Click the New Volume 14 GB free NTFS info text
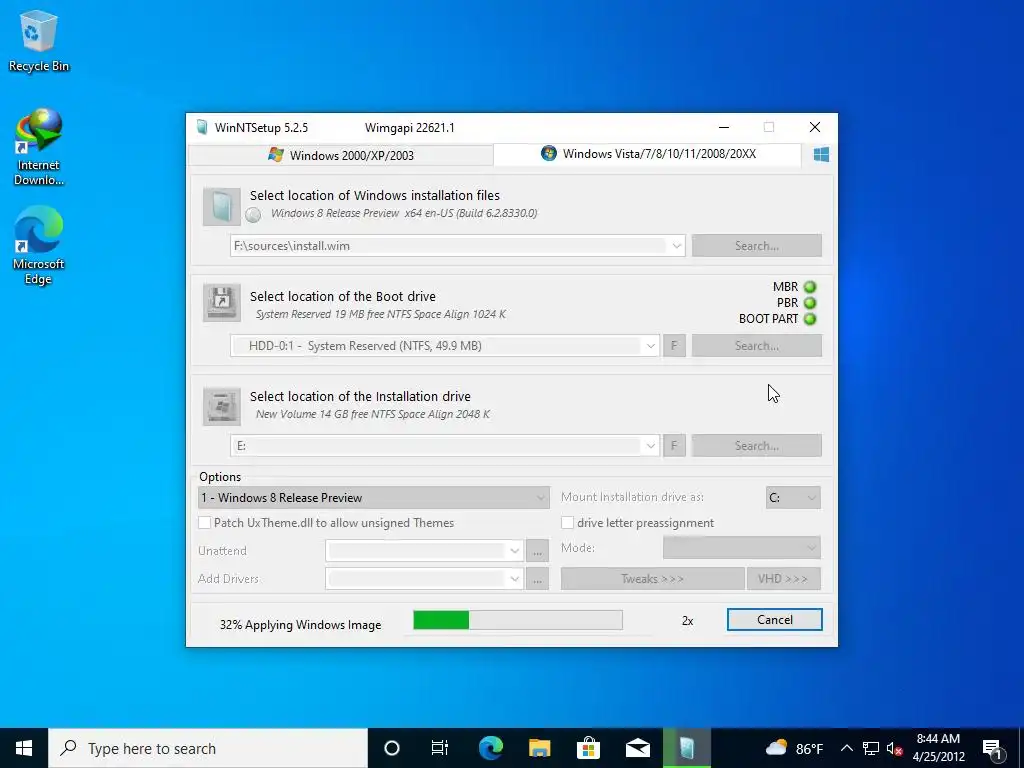 (373, 414)
